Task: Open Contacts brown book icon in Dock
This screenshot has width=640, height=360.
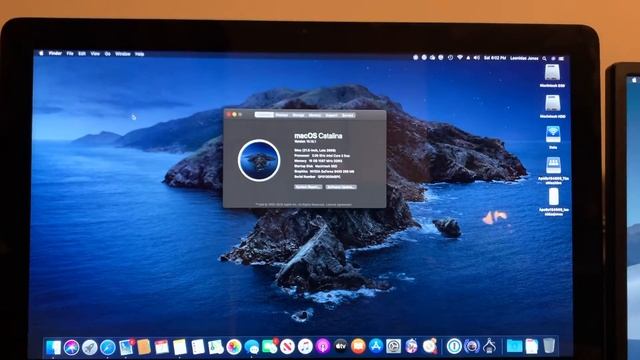Action: point(144,347)
